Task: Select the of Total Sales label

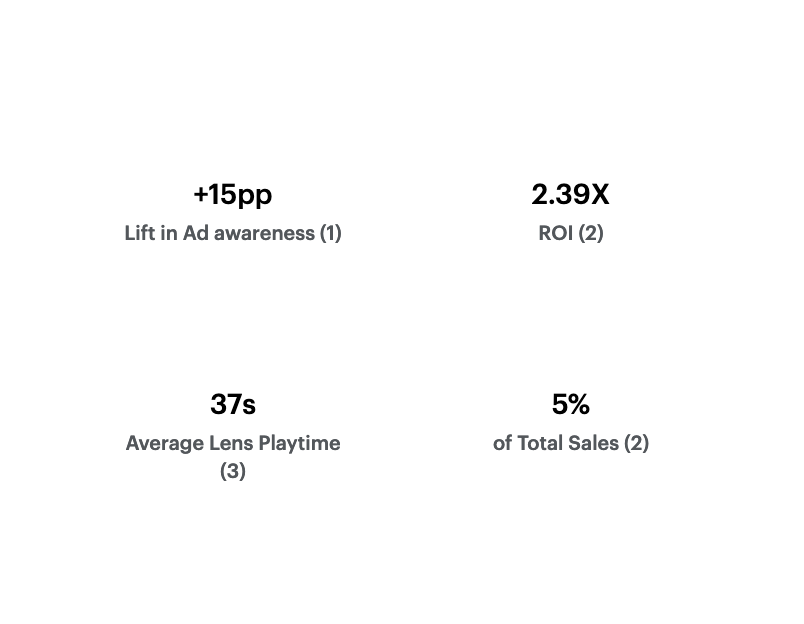Action: [x=556, y=443]
